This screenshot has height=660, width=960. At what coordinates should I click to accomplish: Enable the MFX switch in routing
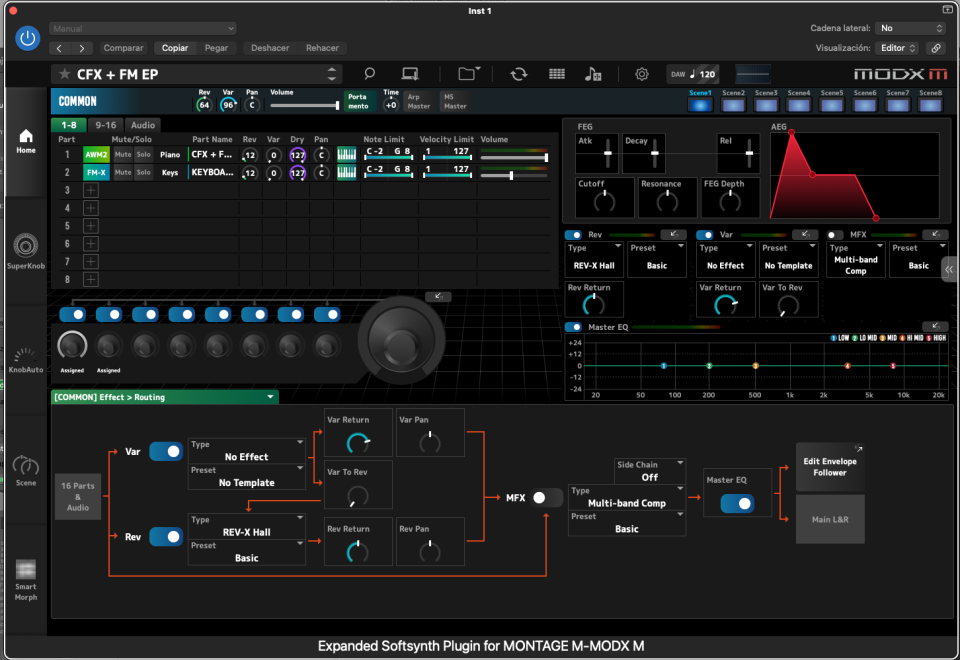pos(546,498)
